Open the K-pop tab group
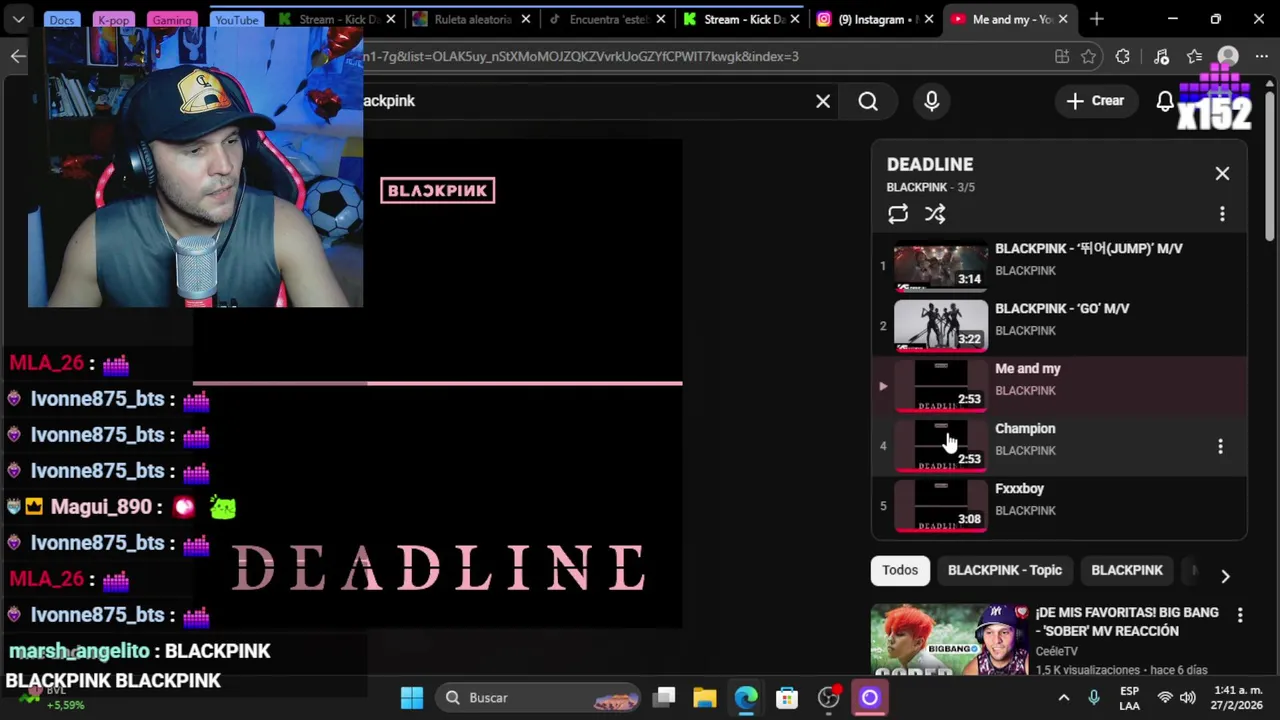 point(113,20)
